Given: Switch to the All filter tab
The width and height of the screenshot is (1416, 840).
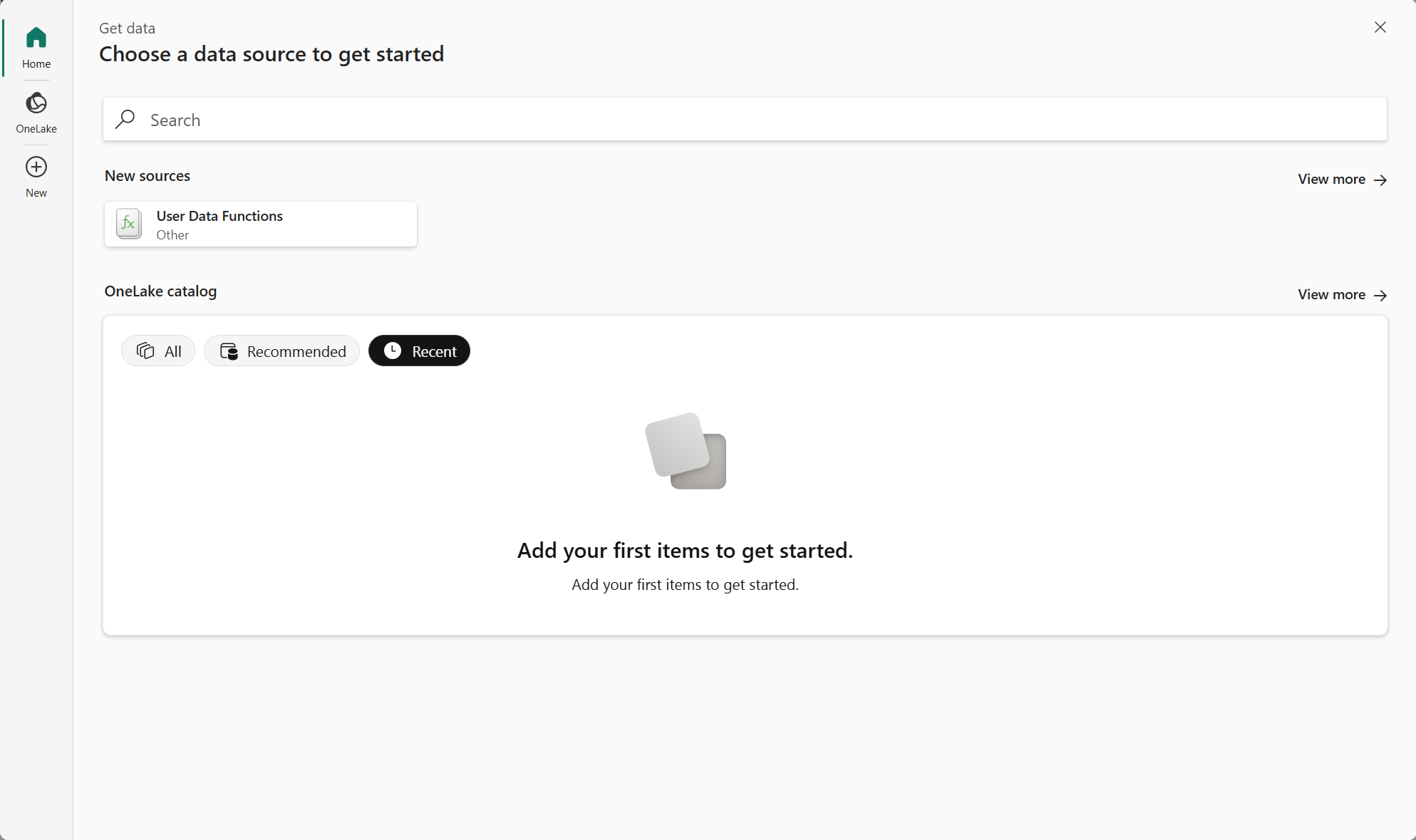Looking at the screenshot, I should coord(158,351).
